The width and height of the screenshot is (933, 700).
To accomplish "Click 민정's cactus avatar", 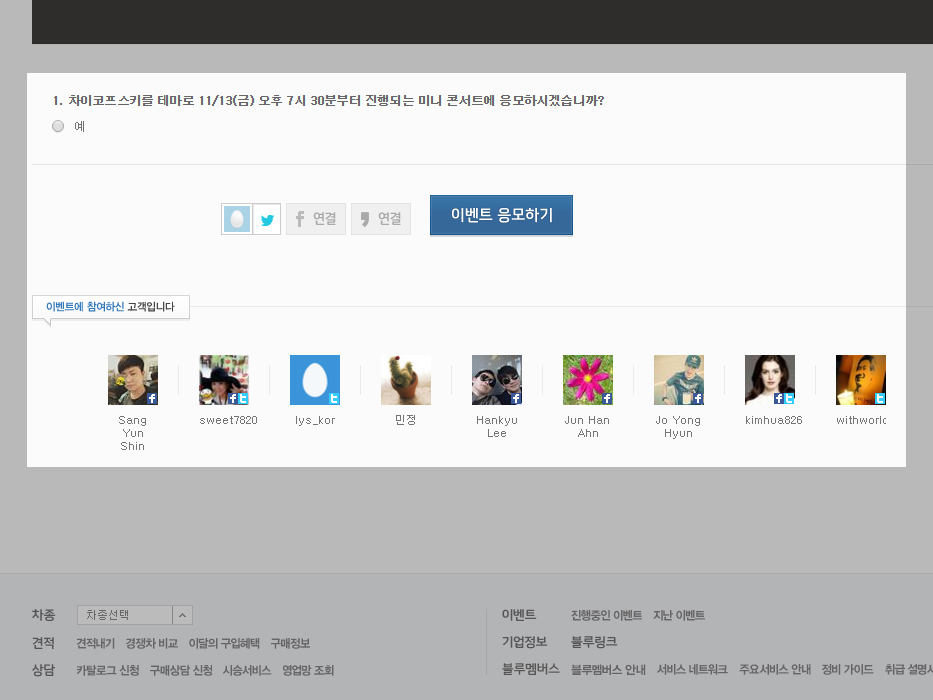I will pos(406,380).
